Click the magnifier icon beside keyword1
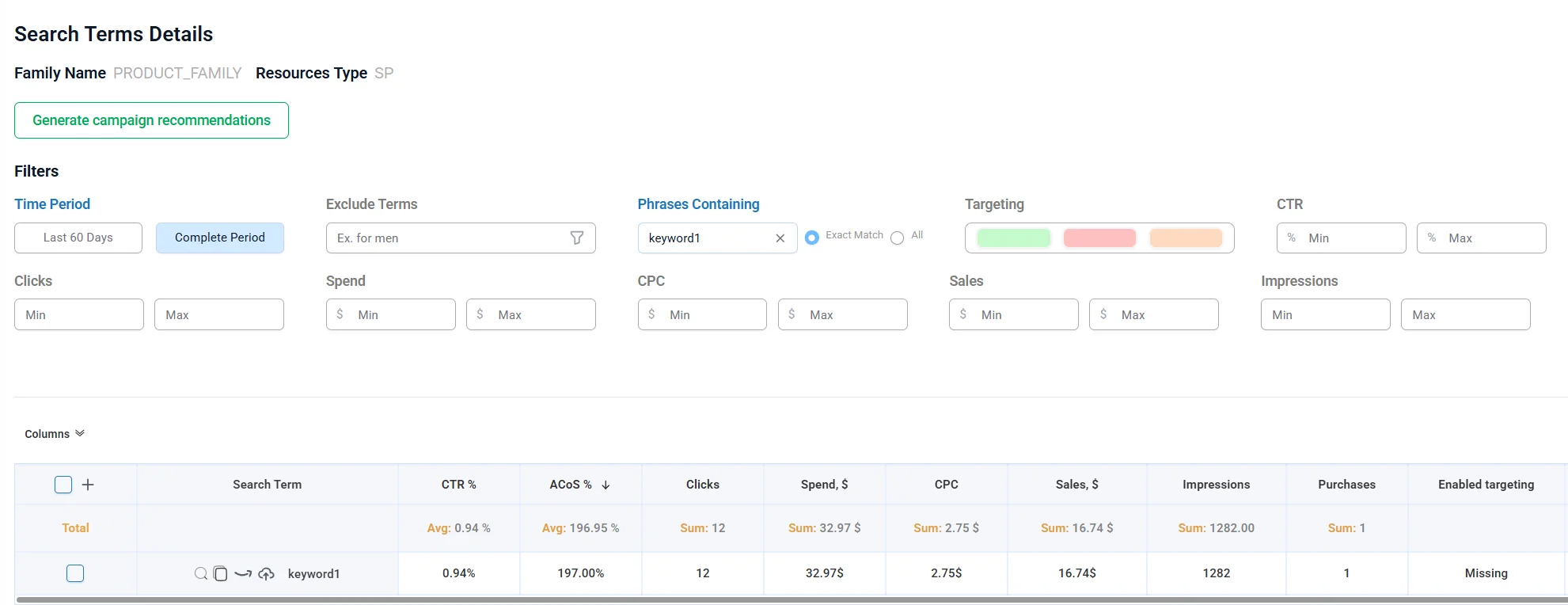The image size is (1568, 605). click(201, 573)
